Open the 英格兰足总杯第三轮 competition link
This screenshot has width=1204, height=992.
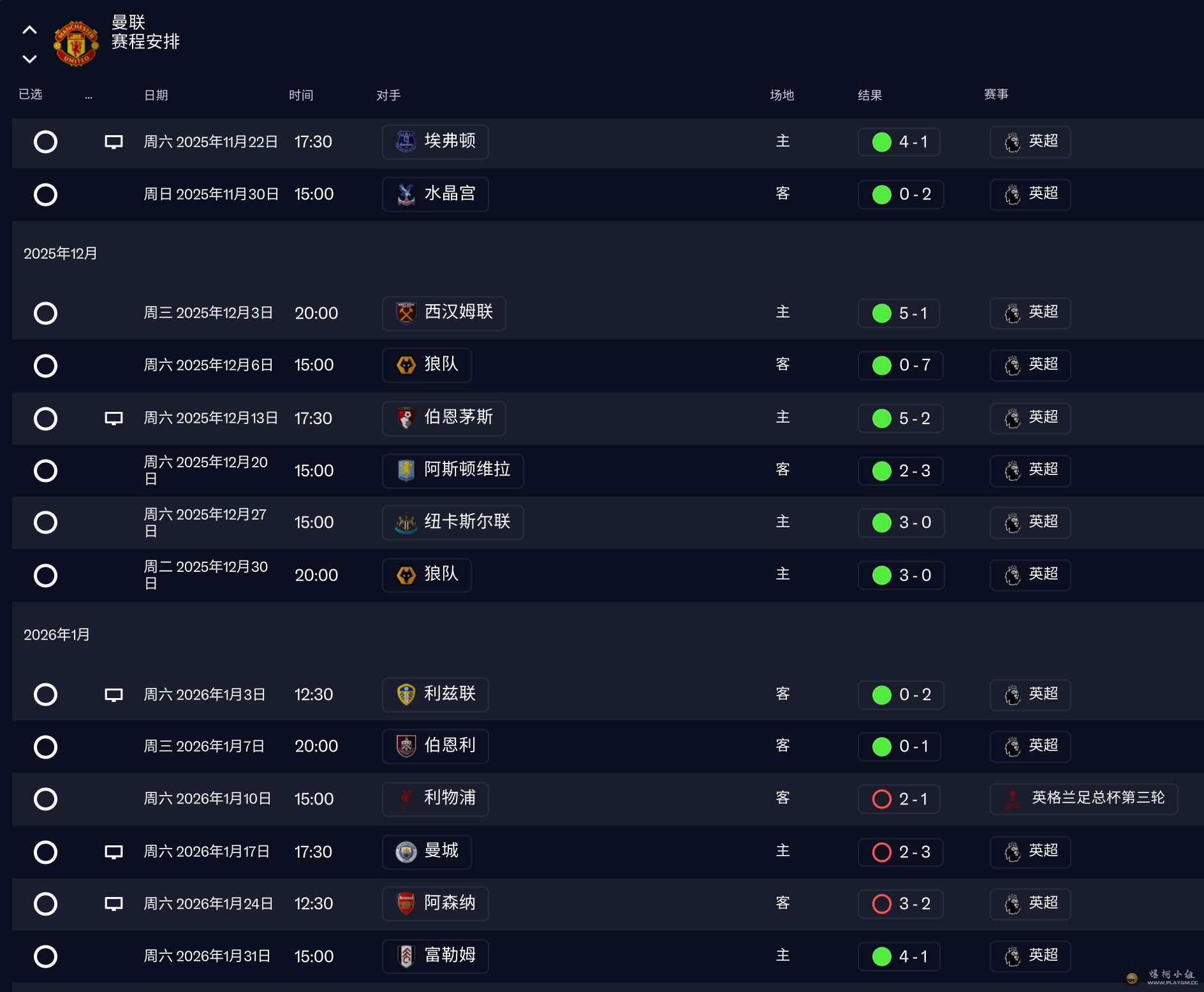[x=1098, y=798]
